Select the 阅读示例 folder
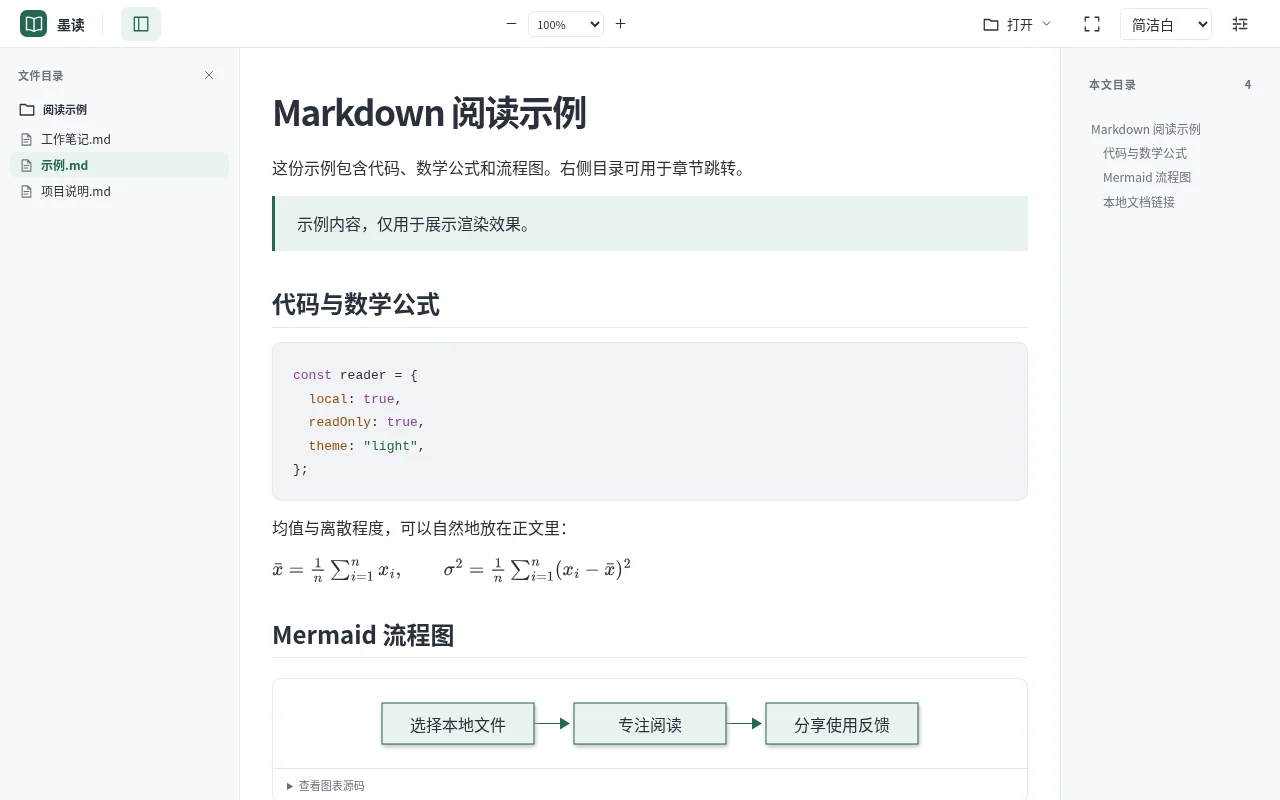Image resolution: width=1280 pixels, height=800 pixels. coord(119,110)
